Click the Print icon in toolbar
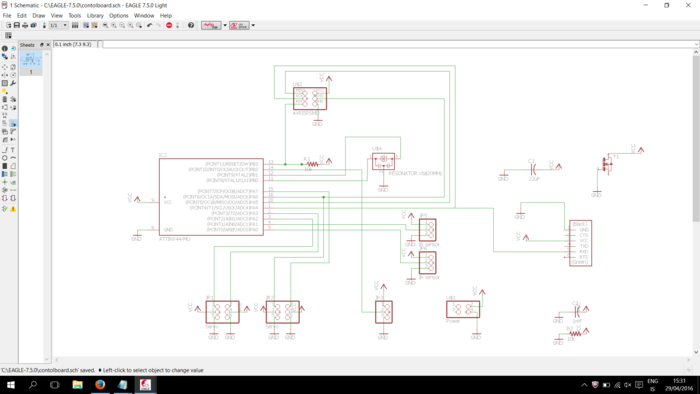 25,25
